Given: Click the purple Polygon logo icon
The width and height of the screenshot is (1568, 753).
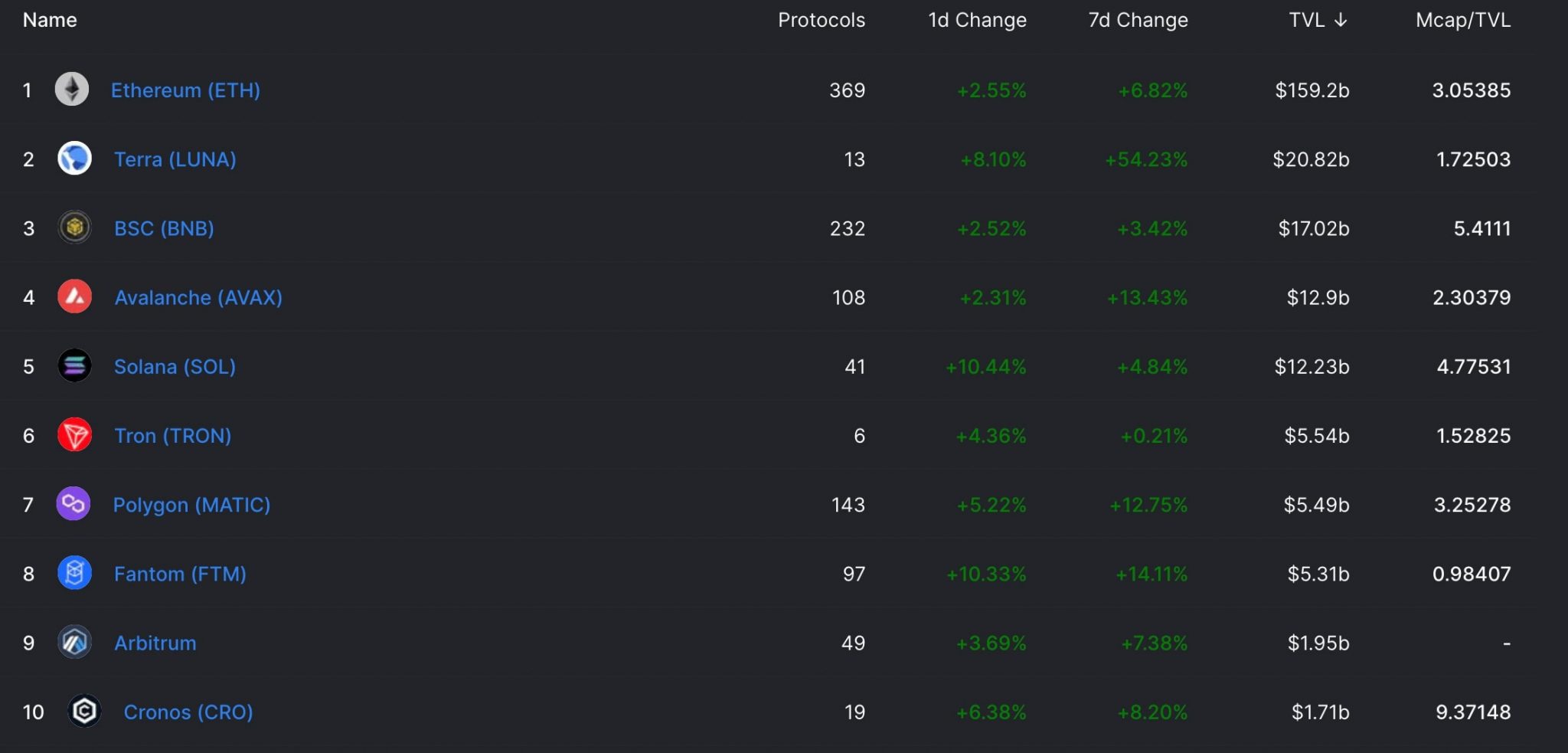Looking at the screenshot, I should (x=73, y=504).
